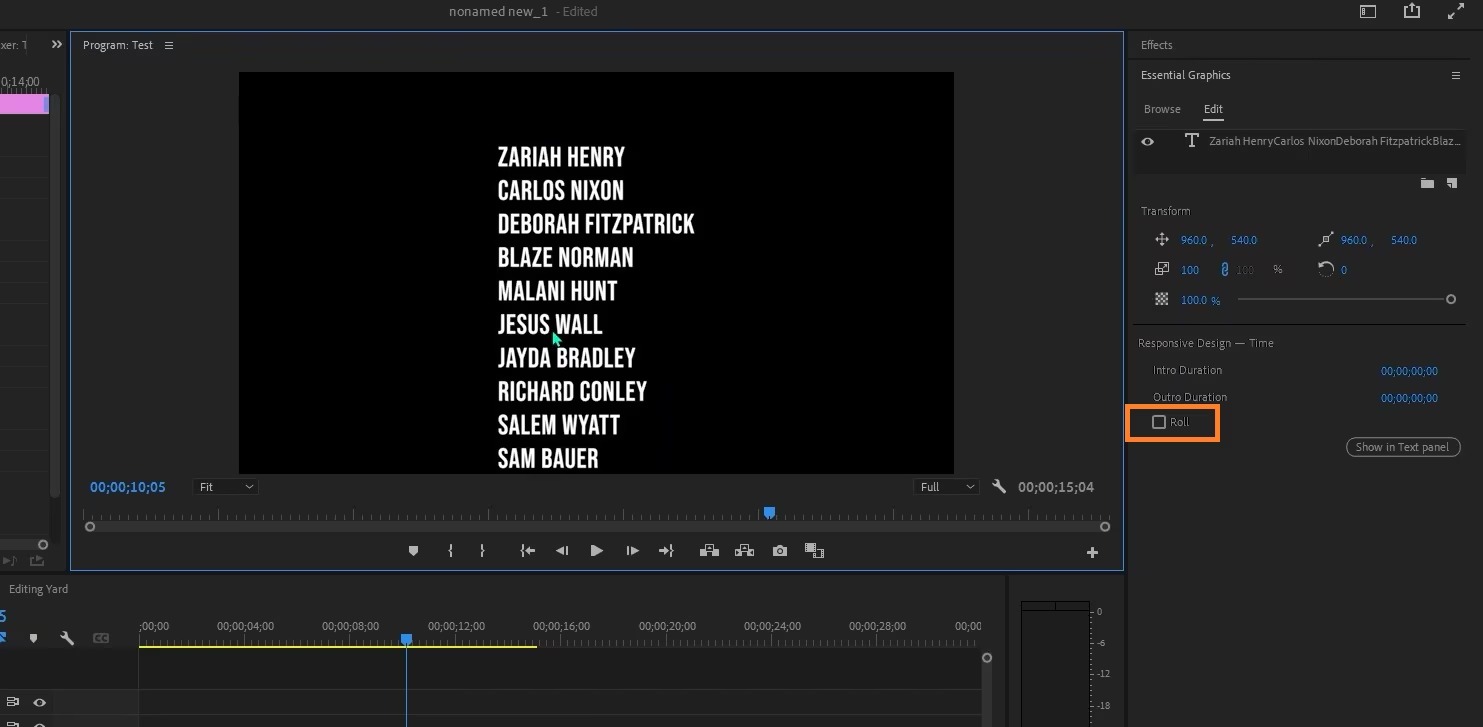Select the Editing Yard sequence tab
Screen dimensions: 1483x727
39,589
